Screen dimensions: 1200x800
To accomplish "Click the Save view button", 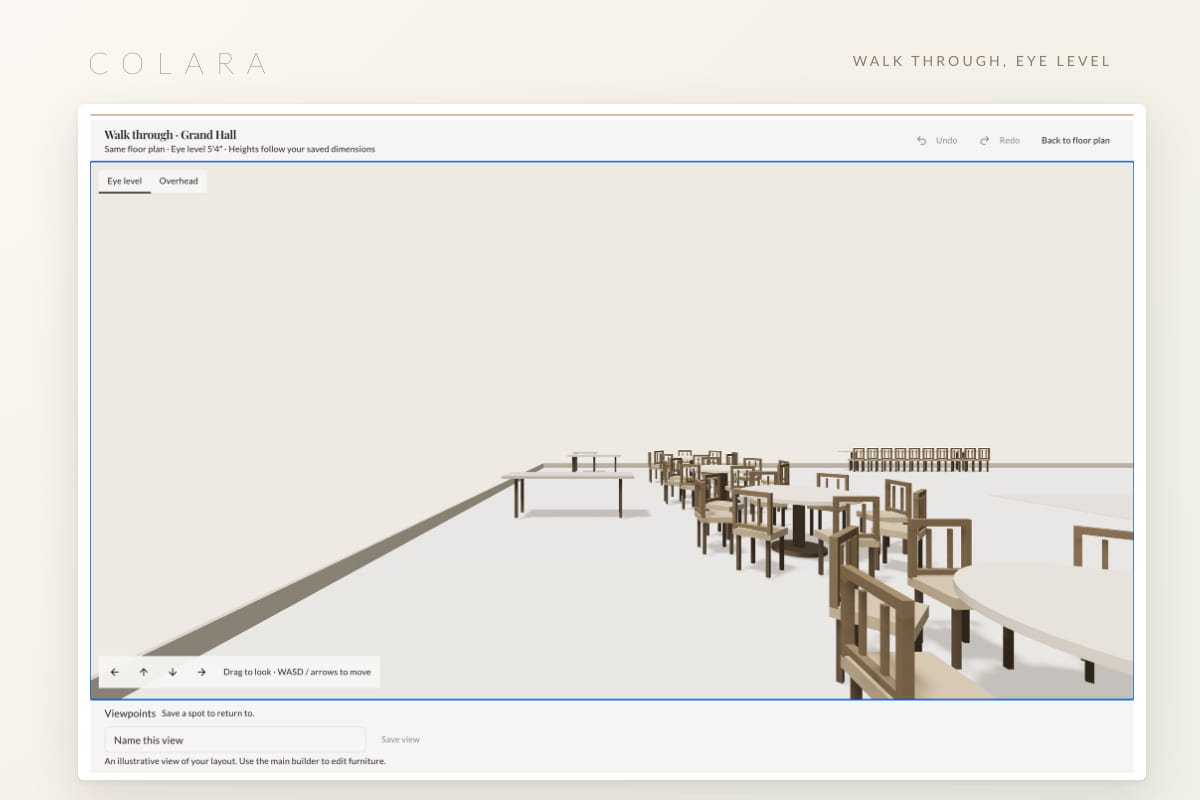I will (x=400, y=740).
